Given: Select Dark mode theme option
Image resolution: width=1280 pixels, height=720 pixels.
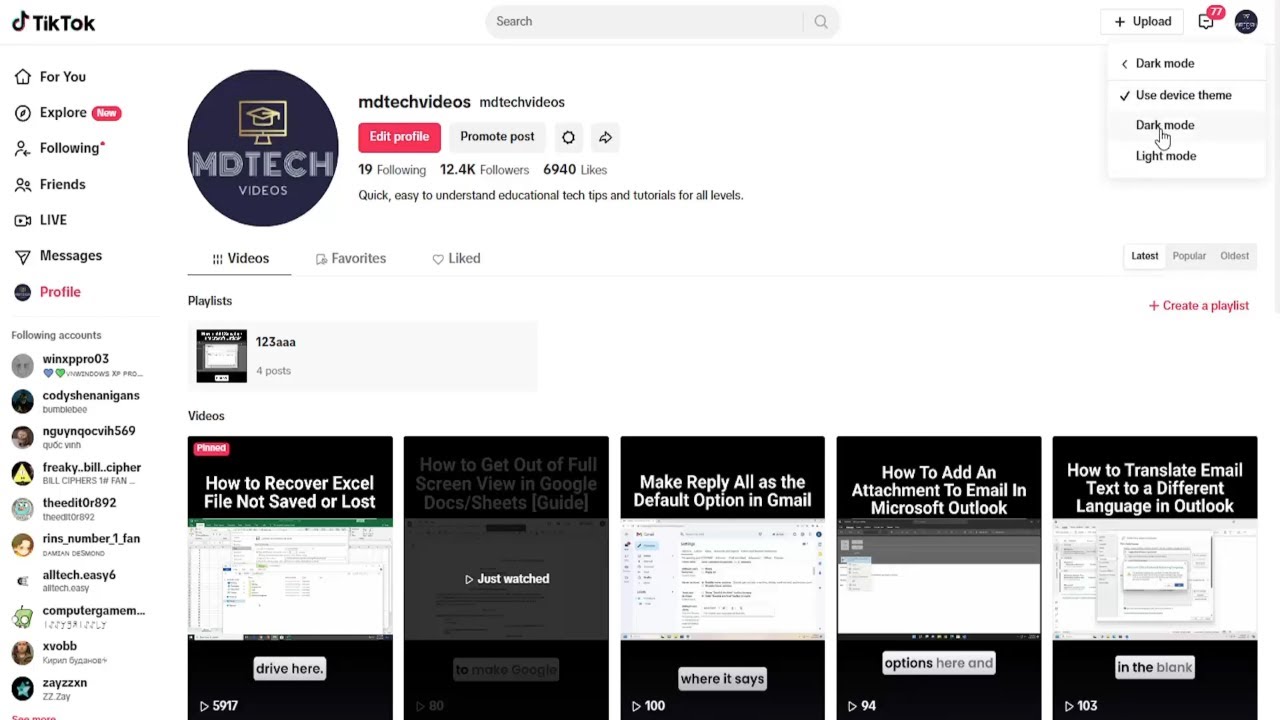Looking at the screenshot, I should click(x=1188, y=125).
